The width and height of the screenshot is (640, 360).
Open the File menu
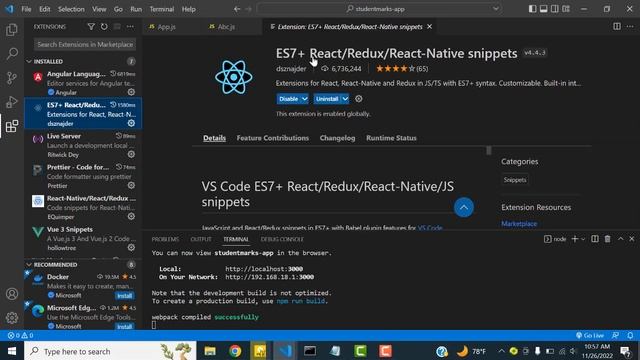coord(26,9)
